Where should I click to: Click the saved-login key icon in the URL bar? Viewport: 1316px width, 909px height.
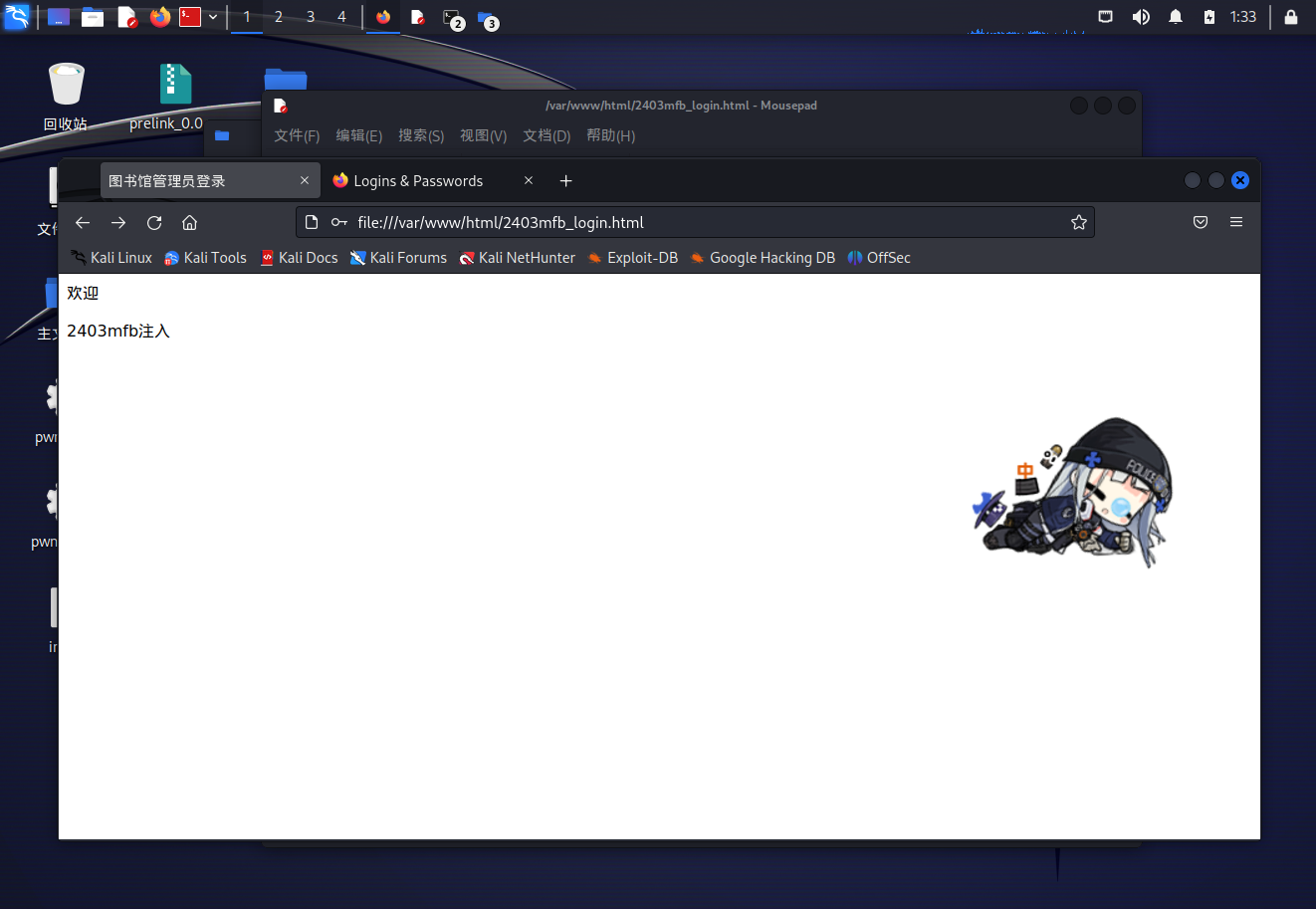point(339,222)
